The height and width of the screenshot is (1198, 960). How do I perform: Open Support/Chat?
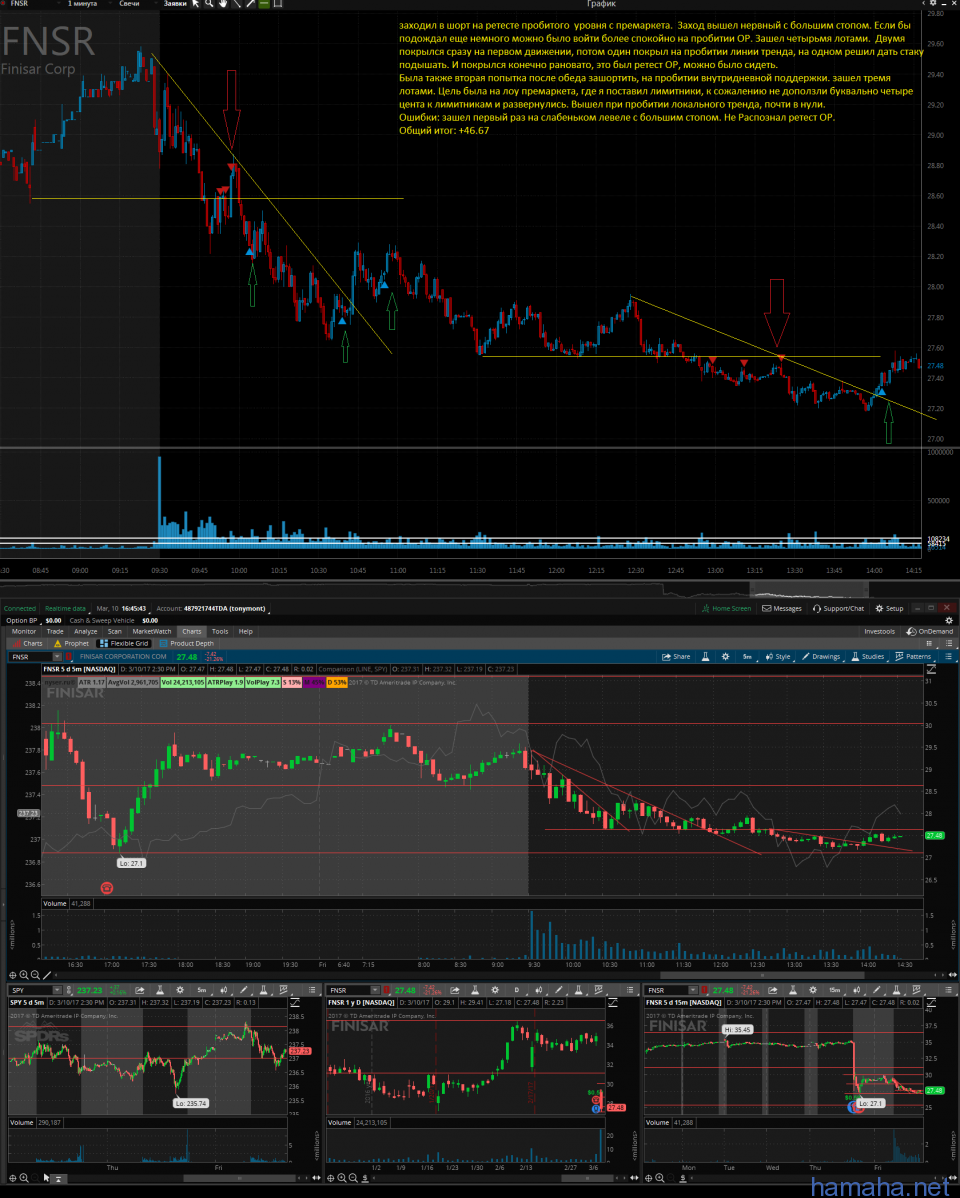838,609
